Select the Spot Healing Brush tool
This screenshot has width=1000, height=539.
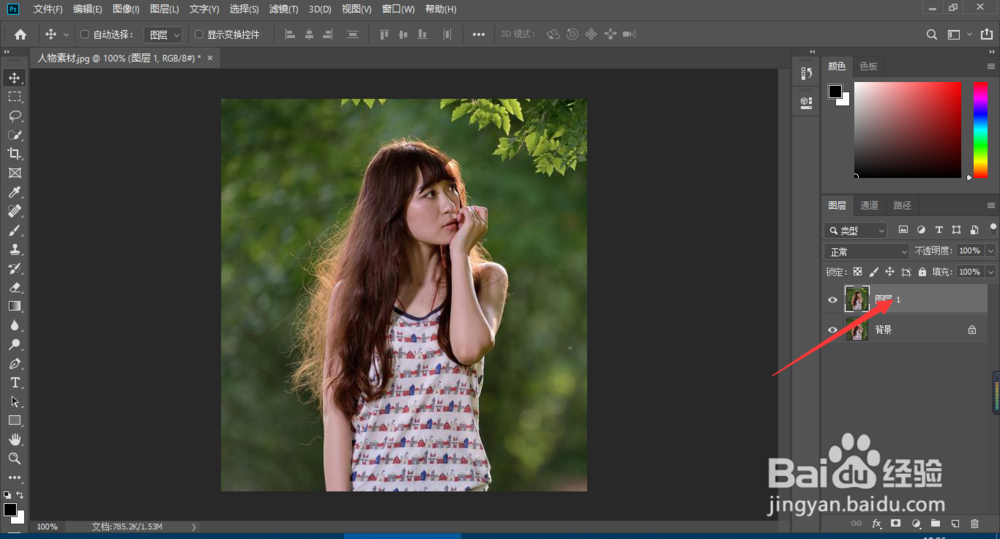pyautogui.click(x=14, y=211)
